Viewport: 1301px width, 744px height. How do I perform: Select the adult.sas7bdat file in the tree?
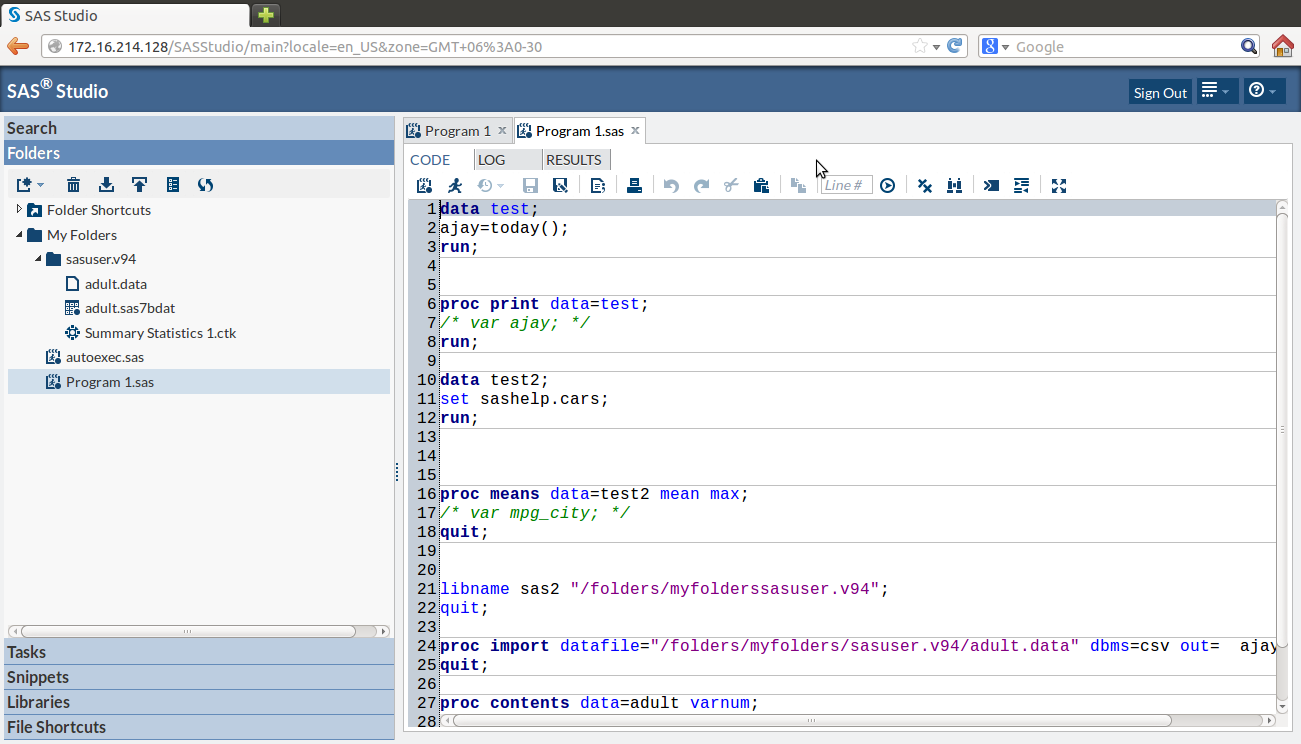pyautogui.click(x=130, y=308)
